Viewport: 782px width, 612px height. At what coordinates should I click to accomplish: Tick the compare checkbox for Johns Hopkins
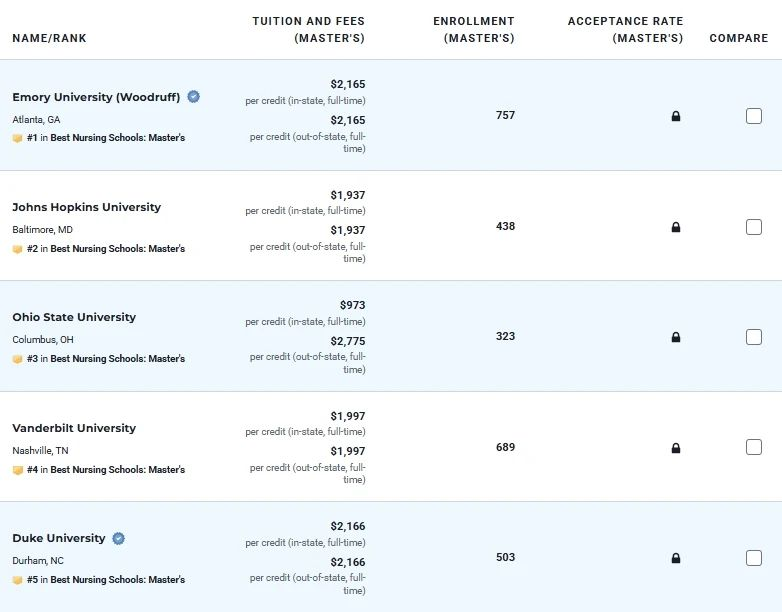click(x=754, y=227)
